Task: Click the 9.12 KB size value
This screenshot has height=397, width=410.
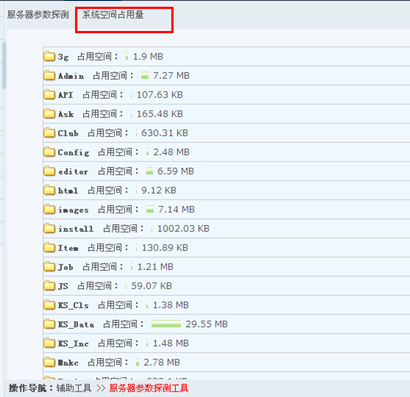Action: [x=159, y=190]
